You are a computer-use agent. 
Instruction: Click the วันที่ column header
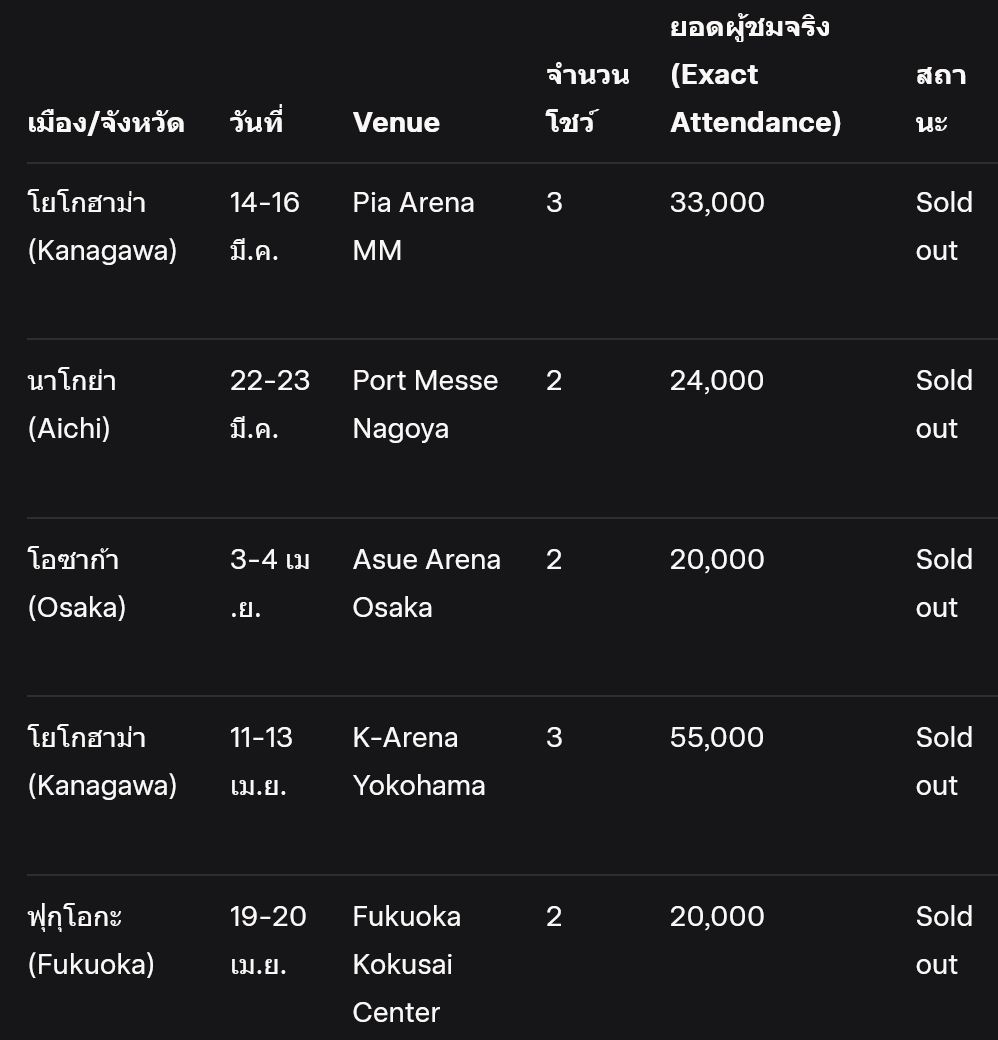click(x=257, y=121)
